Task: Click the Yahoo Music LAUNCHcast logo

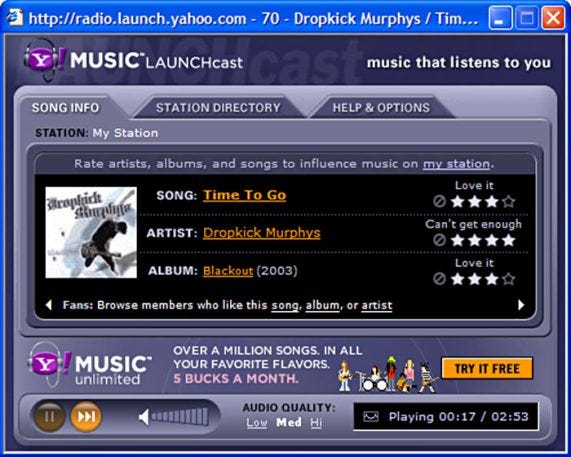Action: [133, 61]
